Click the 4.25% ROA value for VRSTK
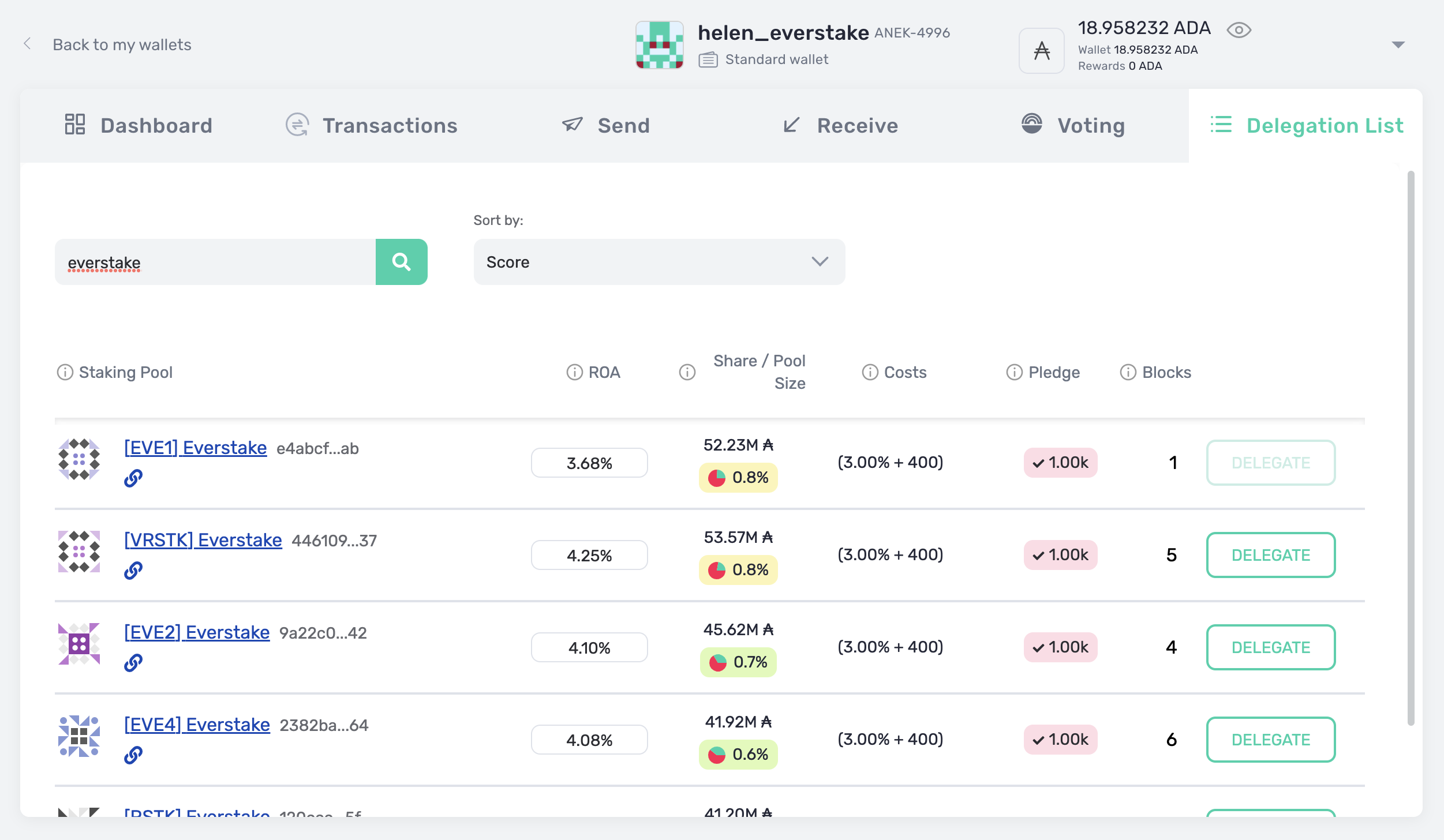This screenshot has height=840, width=1444. pos(589,555)
